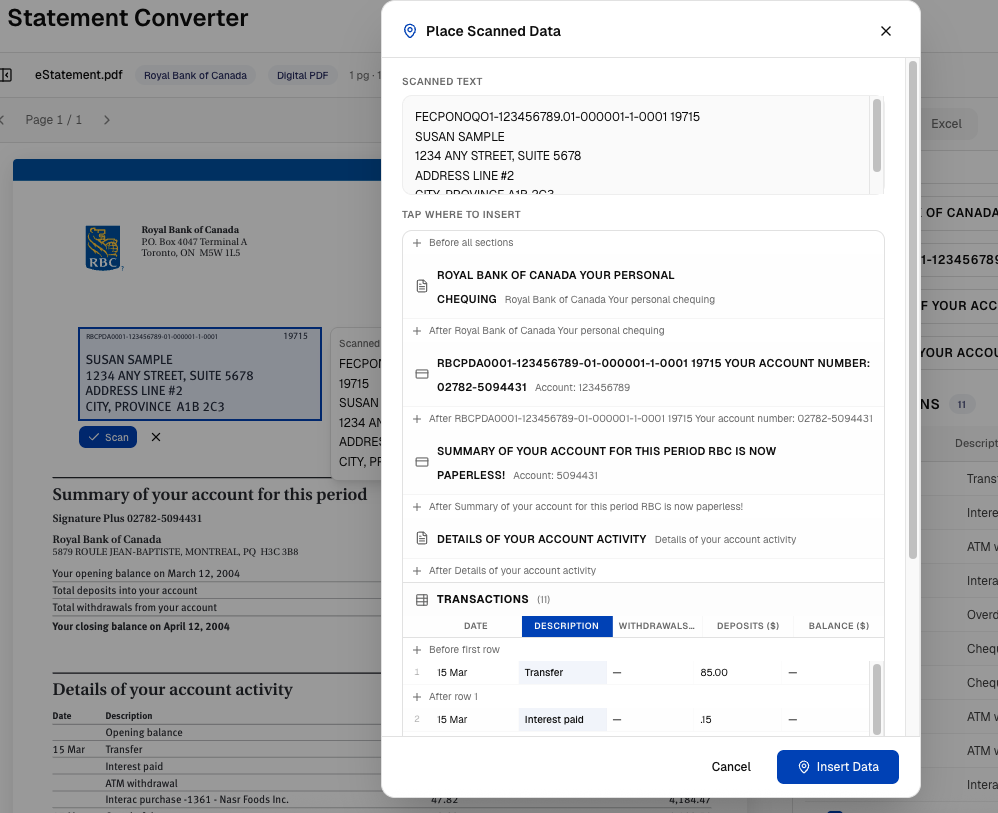The height and width of the screenshot is (813, 998).
Task: Select the Date column header
Action: pos(476,626)
